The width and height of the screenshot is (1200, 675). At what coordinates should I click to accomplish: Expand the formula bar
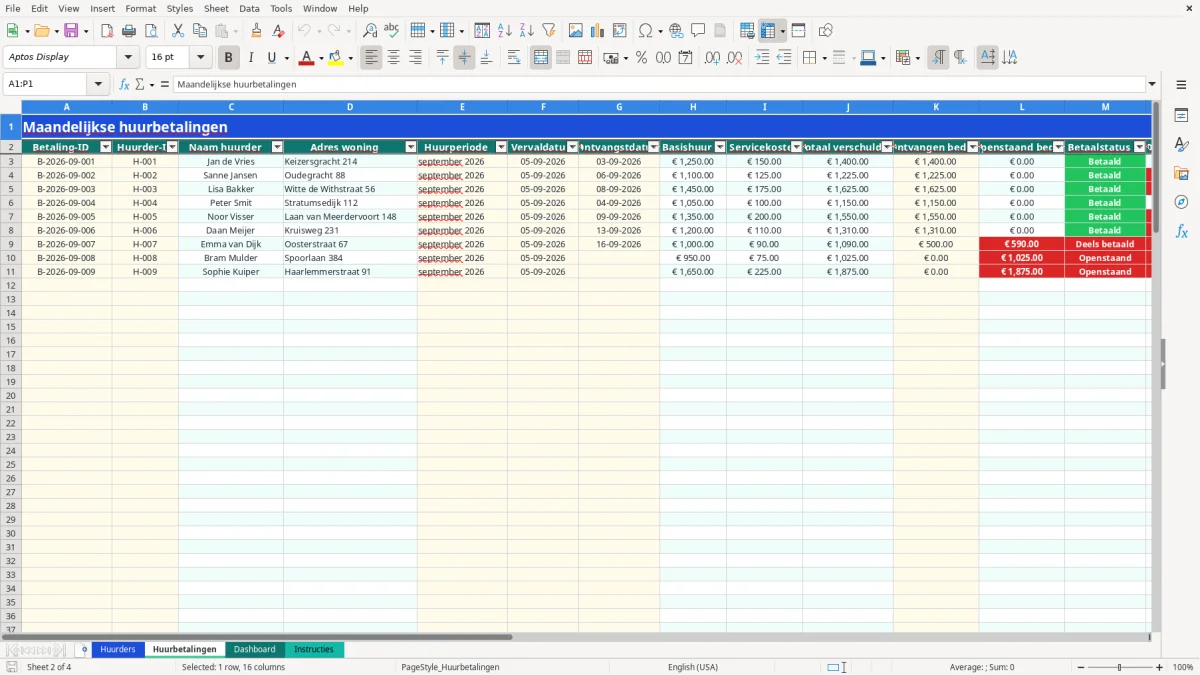point(1152,85)
